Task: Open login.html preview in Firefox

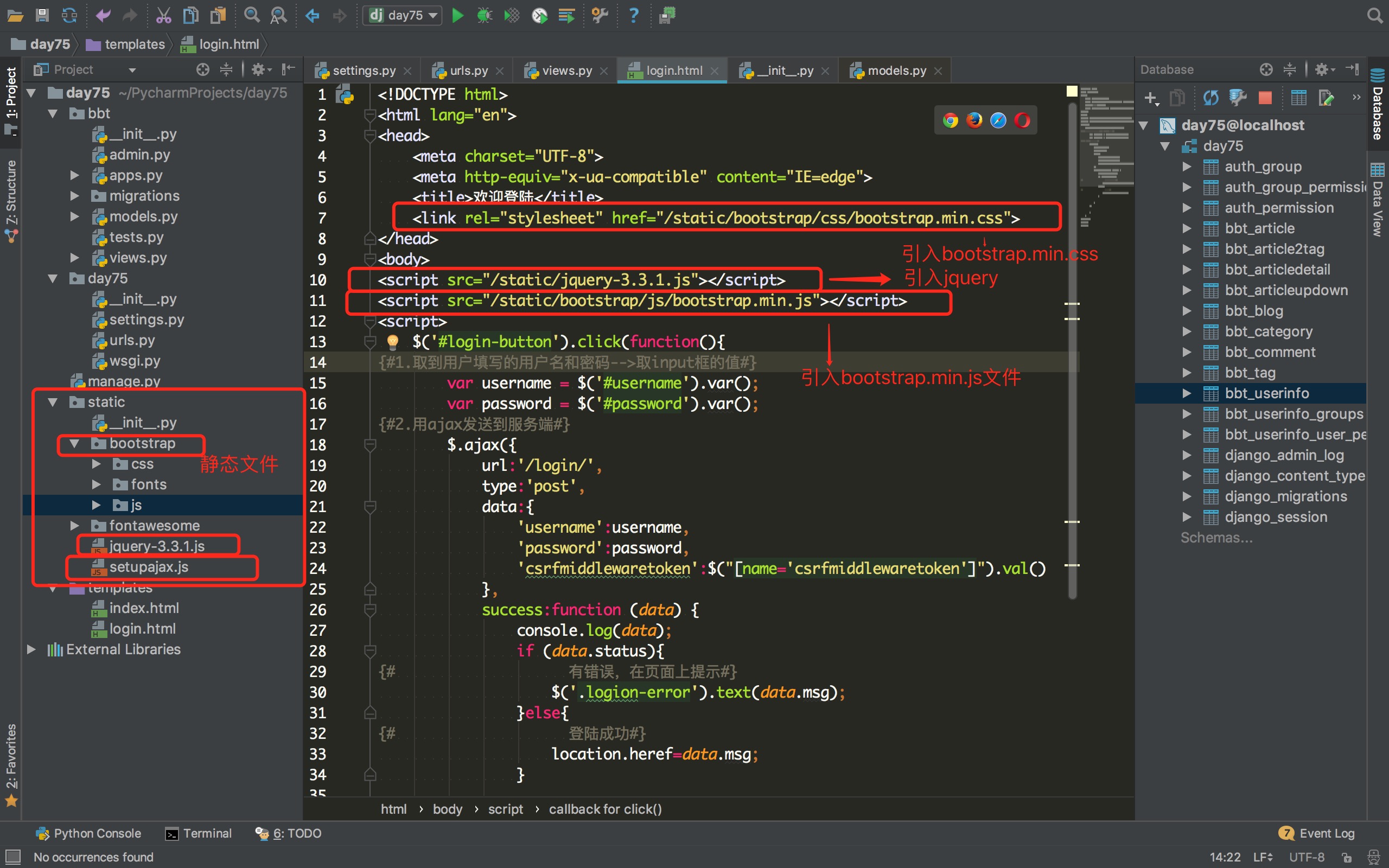Action: (x=974, y=120)
